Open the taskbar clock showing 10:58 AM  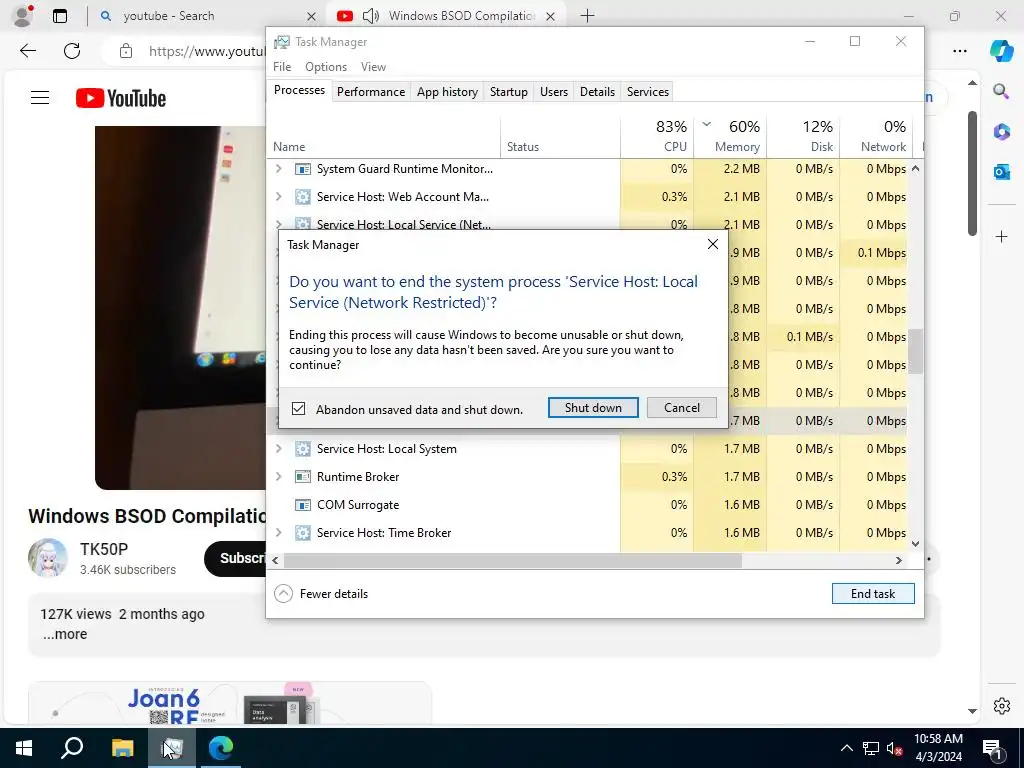pos(938,748)
